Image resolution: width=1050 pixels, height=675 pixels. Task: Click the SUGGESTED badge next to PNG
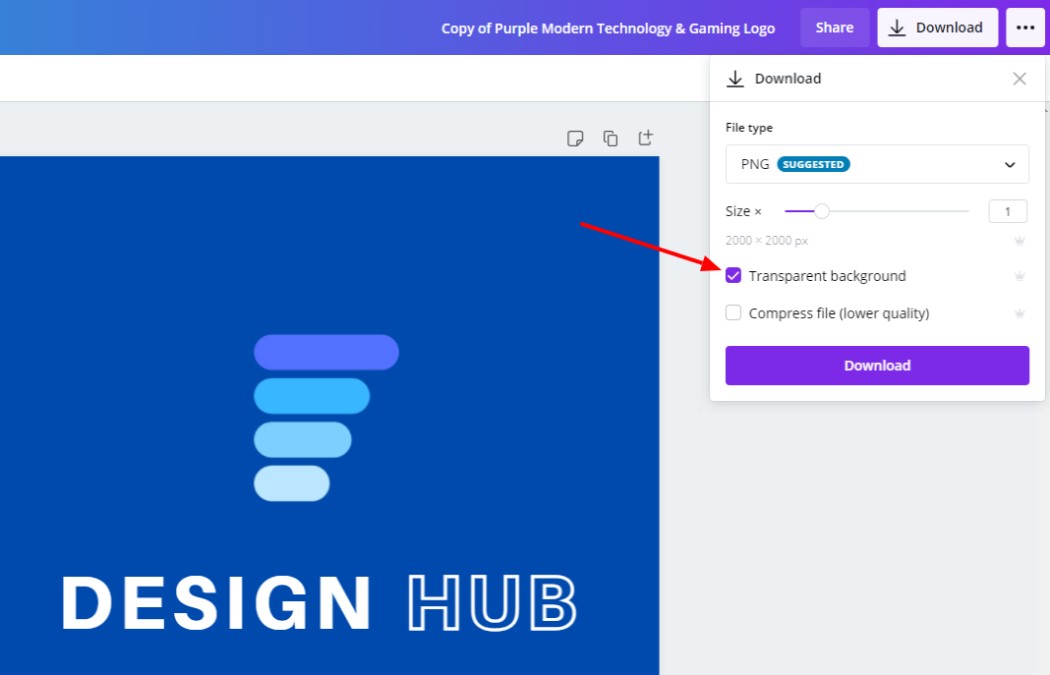(813, 164)
